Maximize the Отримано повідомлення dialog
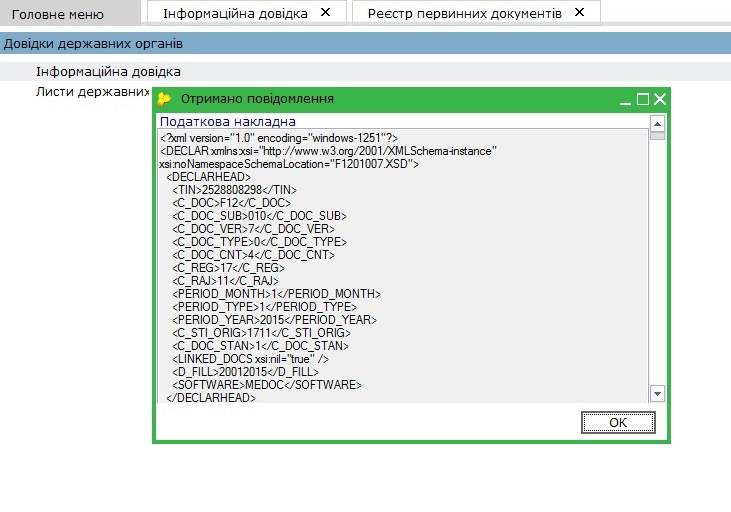The height and width of the screenshot is (512, 731). [643, 99]
